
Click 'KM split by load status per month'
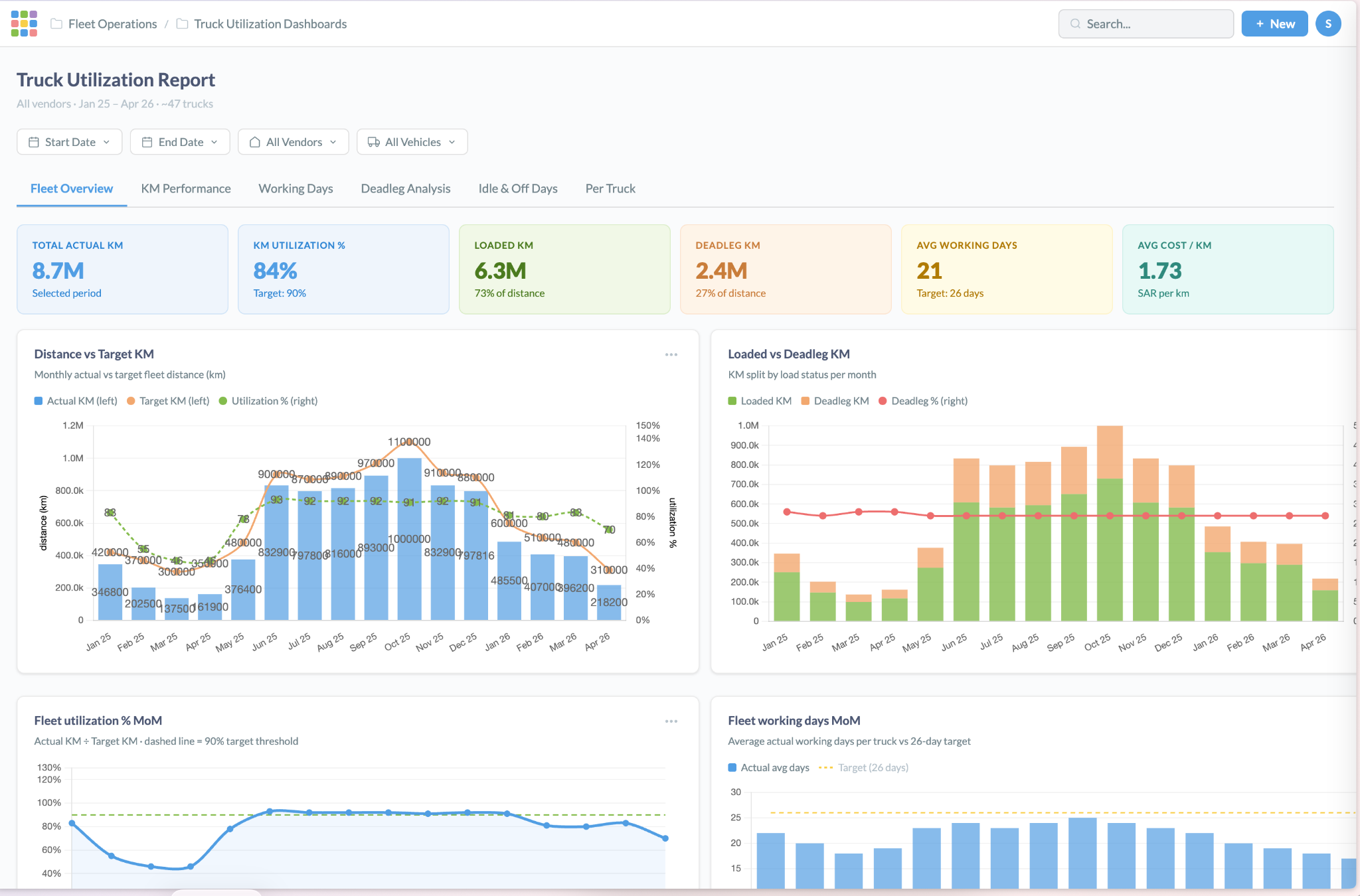tap(802, 375)
